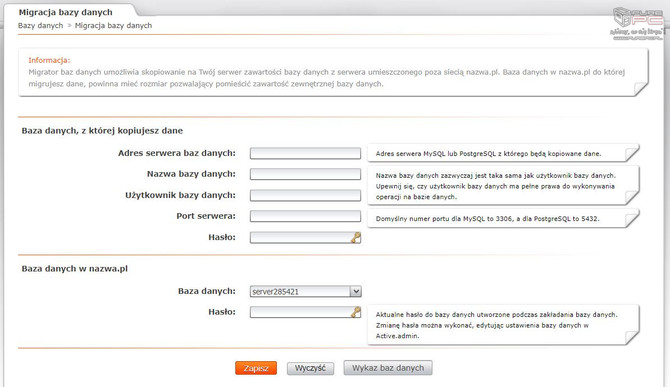This screenshot has width=670, height=387.
Task: Select the Migracja bazy danych tab
Action: pyautogui.click(x=66, y=12)
